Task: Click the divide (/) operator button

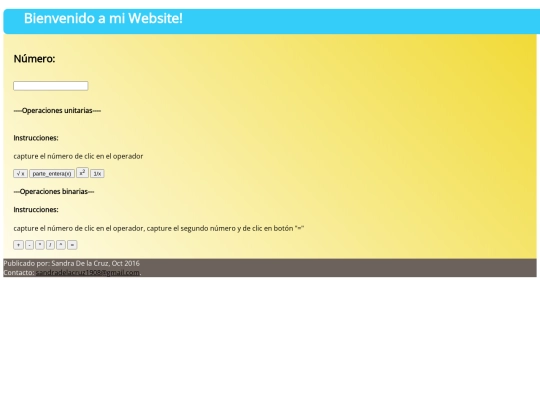Action: pyautogui.click(x=50, y=245)
